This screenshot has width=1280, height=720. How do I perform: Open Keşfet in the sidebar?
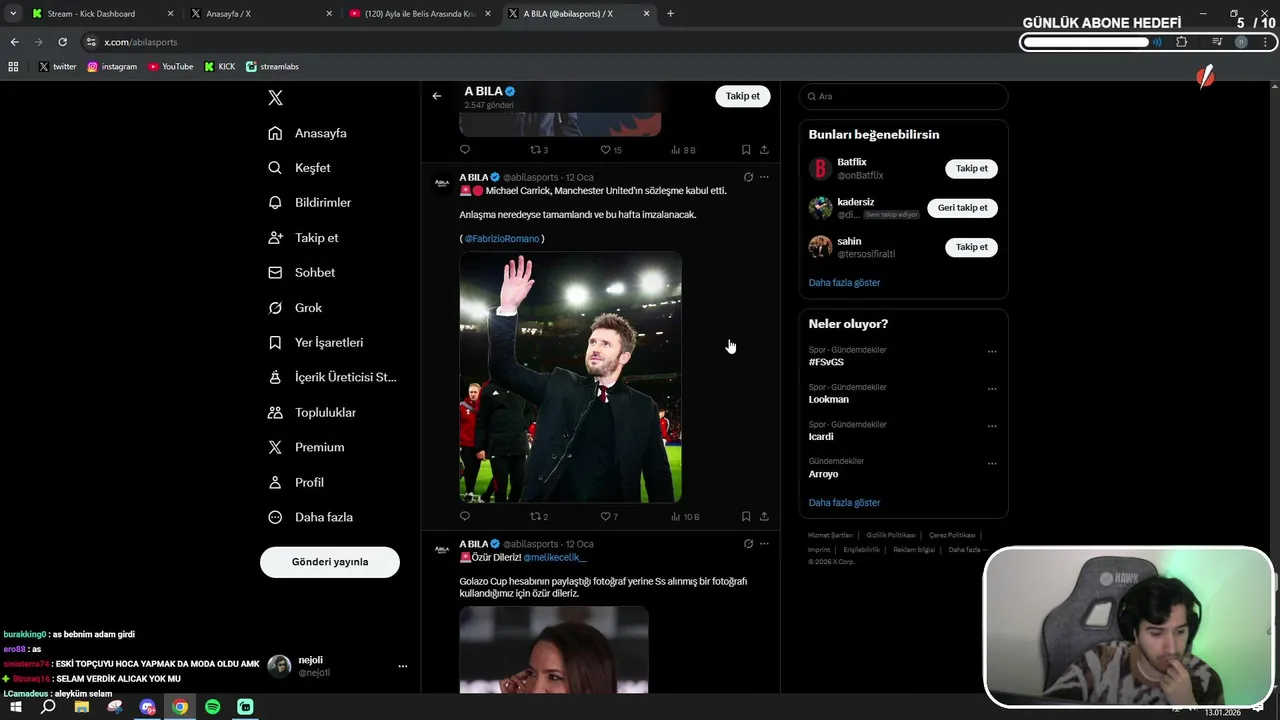pos(299,168)
